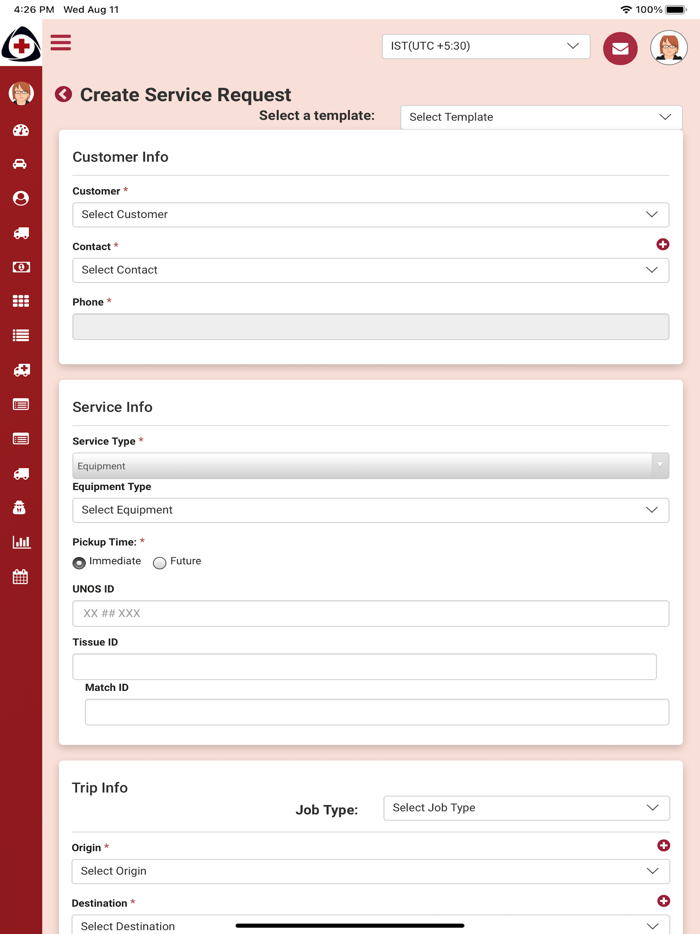Open the Select Customer dropdown
The image size is (700, 934).
point(371,214)
